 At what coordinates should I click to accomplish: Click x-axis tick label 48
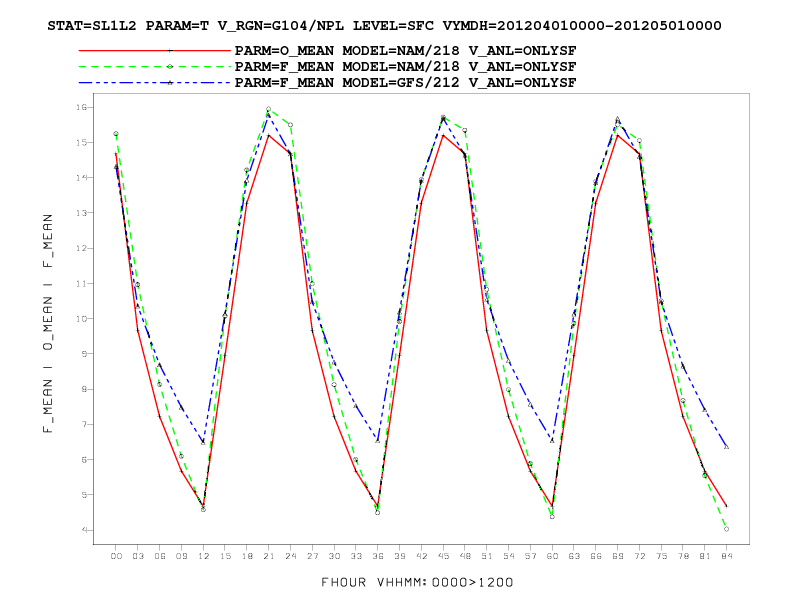465,556
